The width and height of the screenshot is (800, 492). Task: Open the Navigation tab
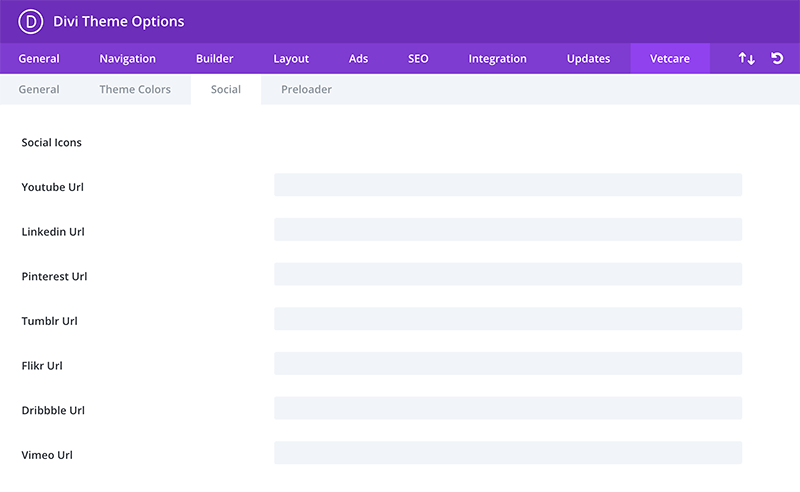pos(128,59)
